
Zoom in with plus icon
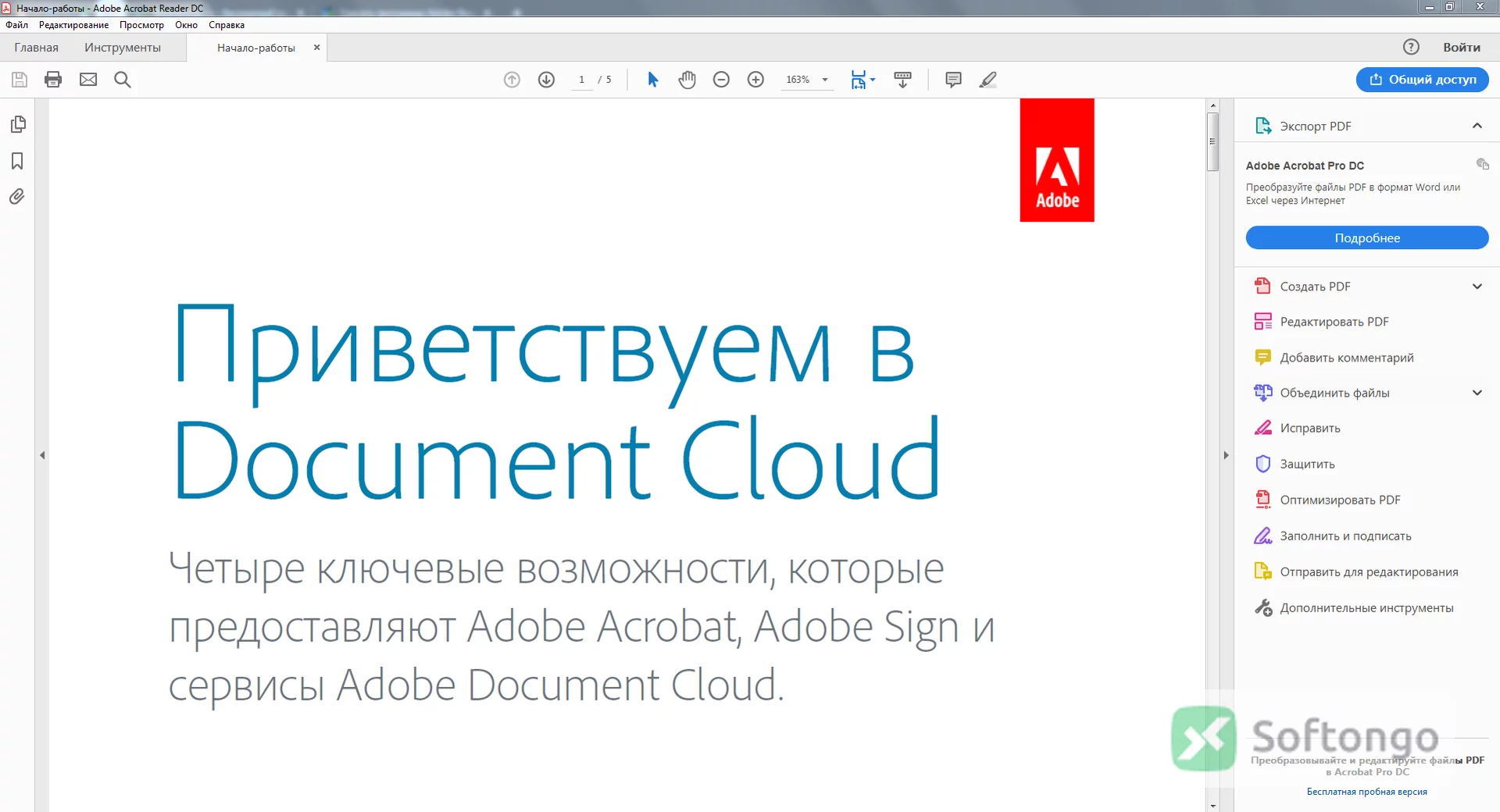(755, 80)
